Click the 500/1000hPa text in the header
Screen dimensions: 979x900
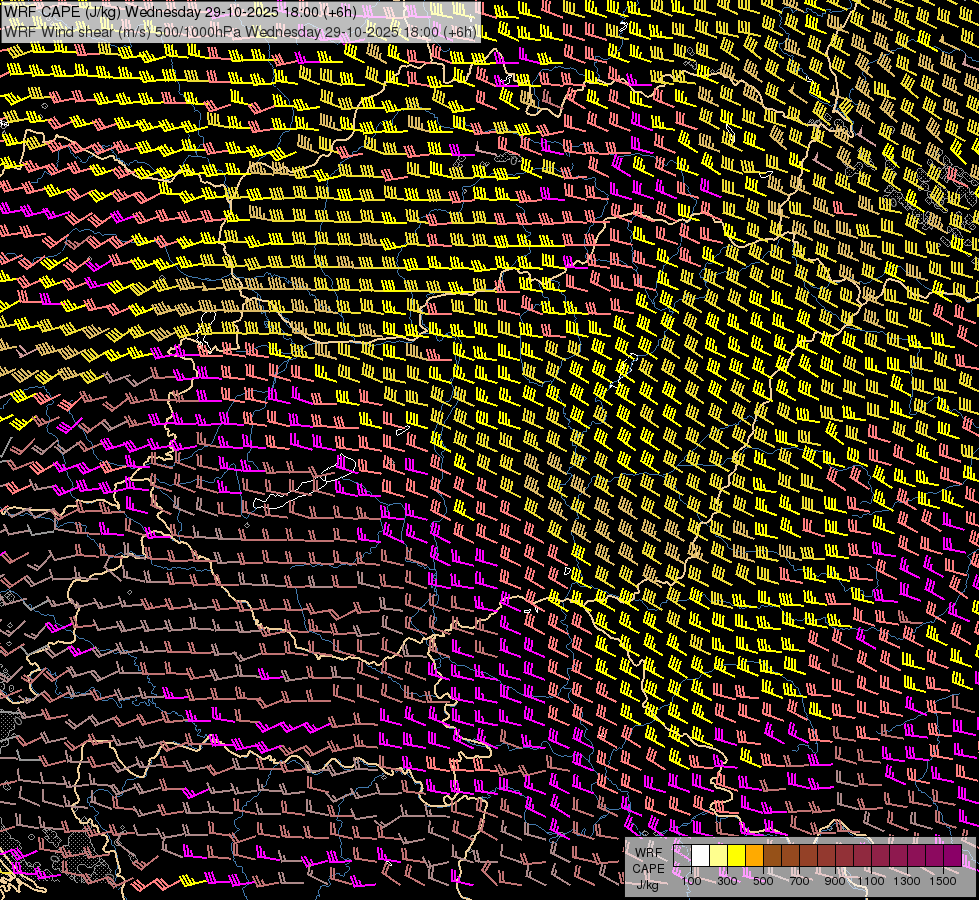point(198,31)
